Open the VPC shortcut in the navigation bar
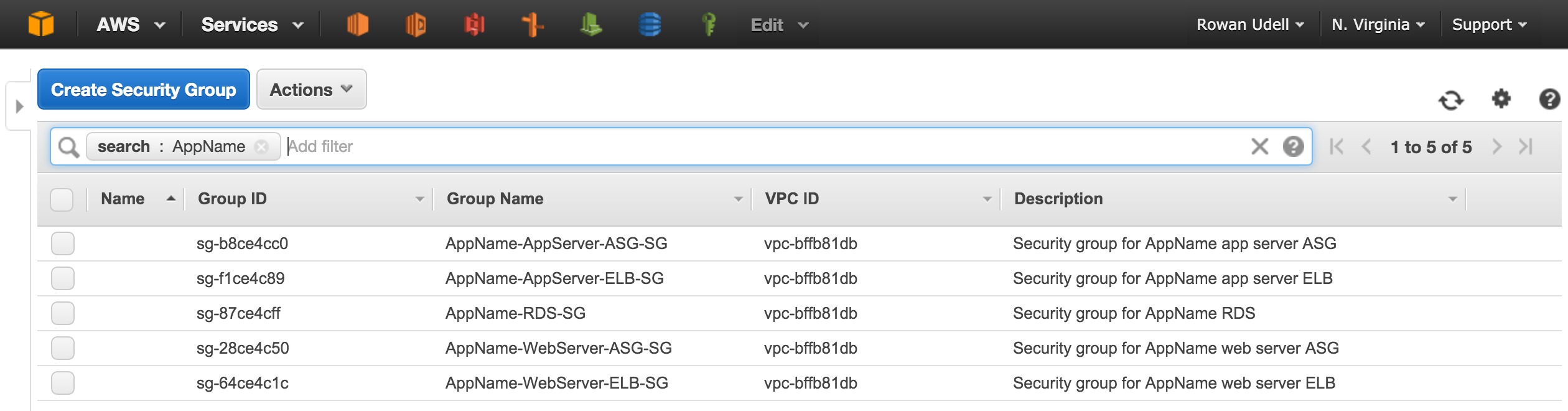The width and height of the screenshot is (1568, 411). click(x=532, y=25)
